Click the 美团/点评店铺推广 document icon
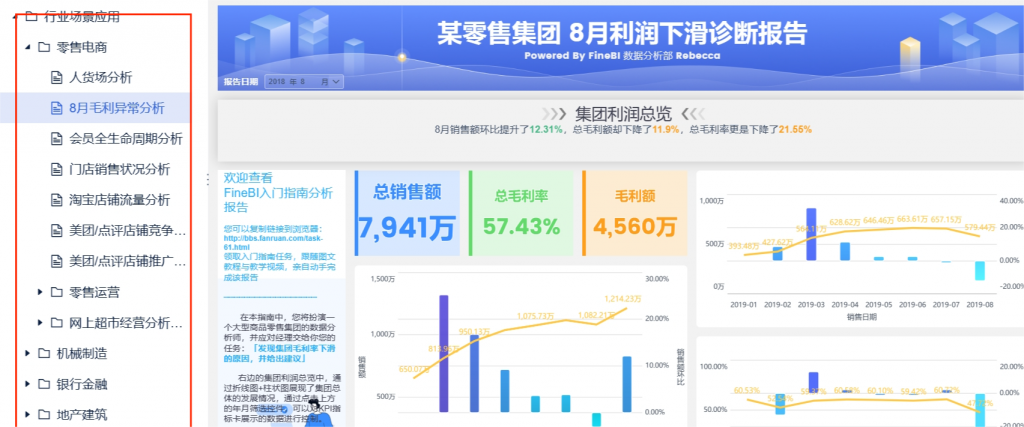The width and height of the screenshot is (1024, 427). 57,261
